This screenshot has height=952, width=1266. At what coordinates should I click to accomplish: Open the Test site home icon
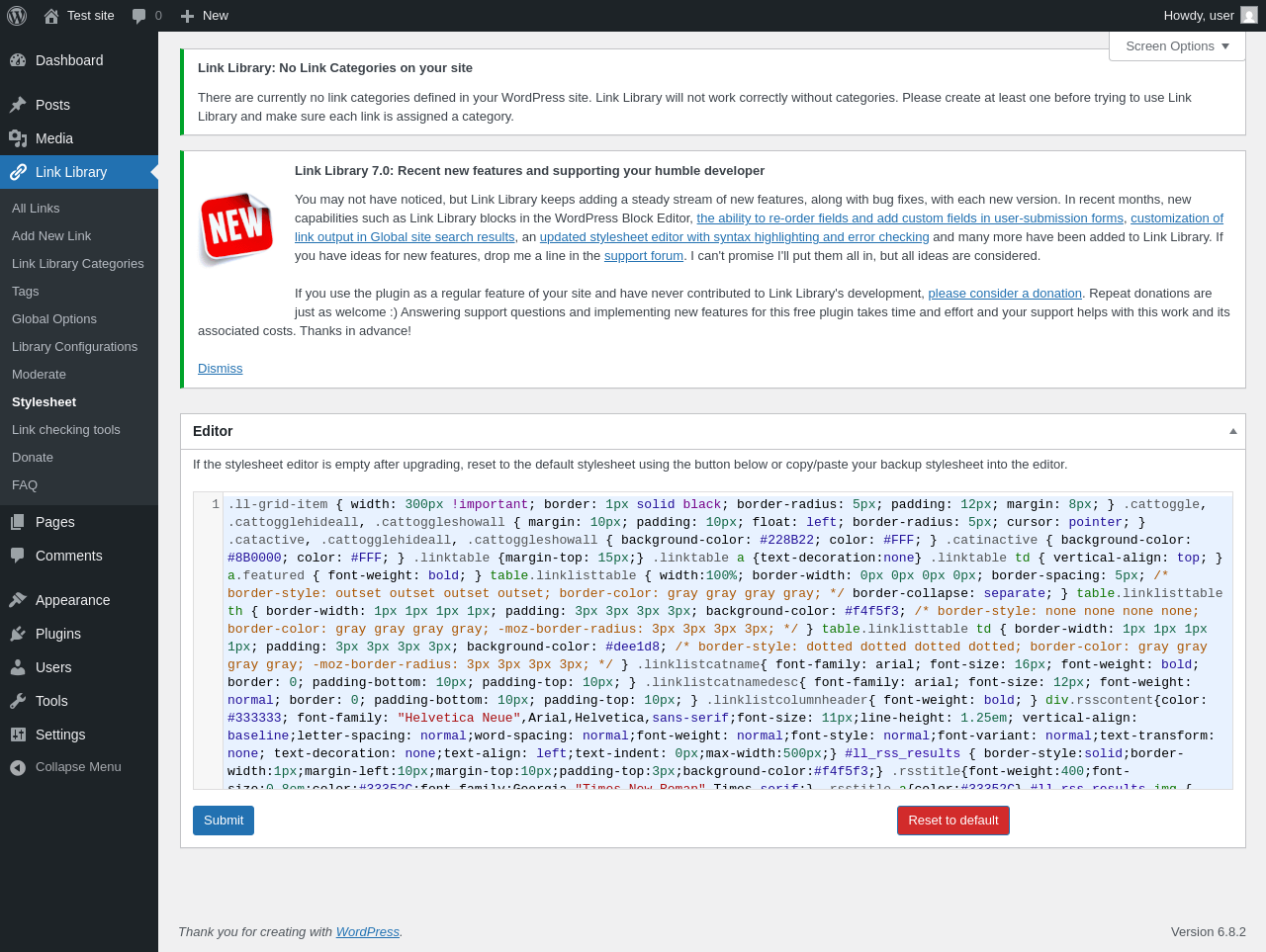[x=51, y=16]
